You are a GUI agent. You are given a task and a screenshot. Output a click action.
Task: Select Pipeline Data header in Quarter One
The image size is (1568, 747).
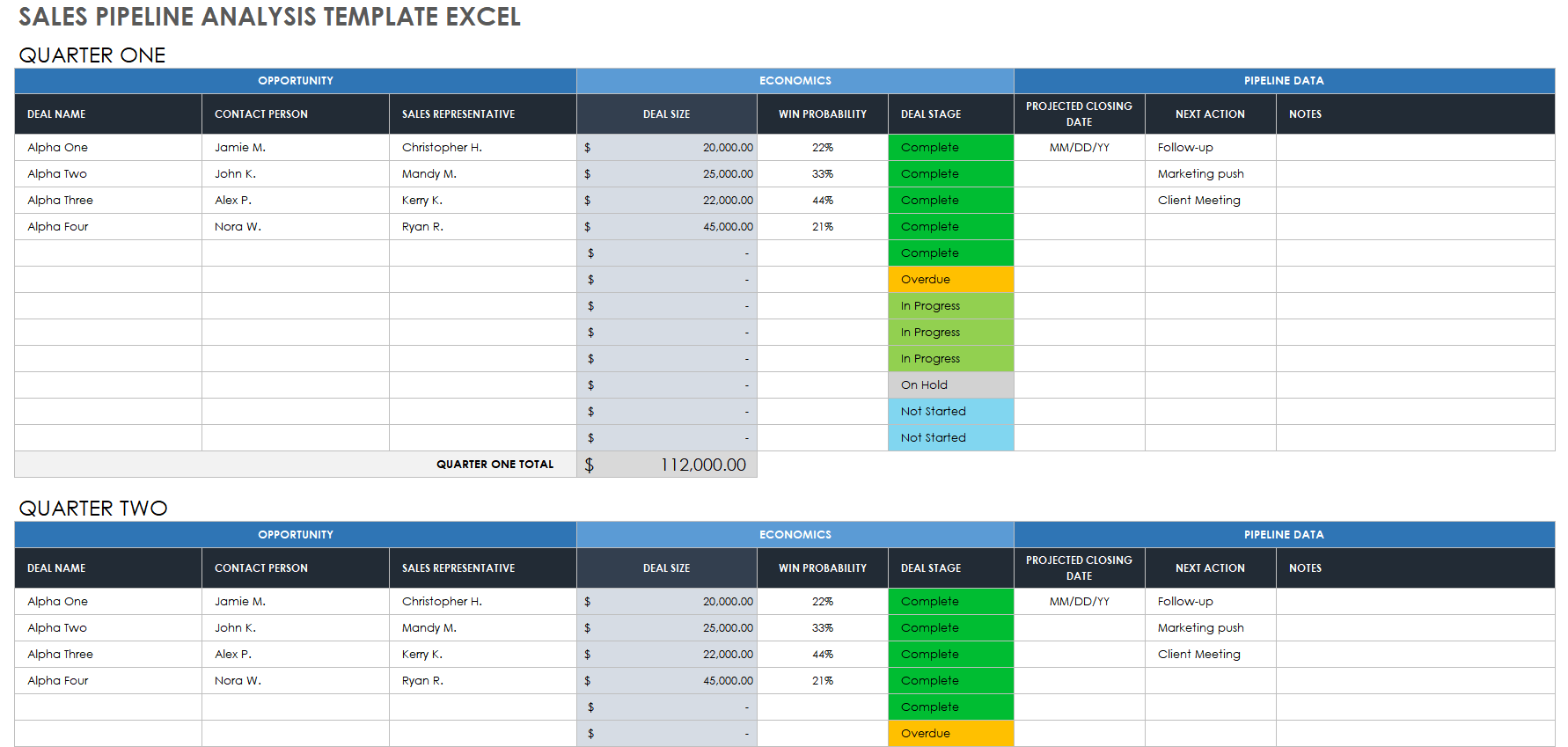pyautogui.click(x=1283, y=81)
